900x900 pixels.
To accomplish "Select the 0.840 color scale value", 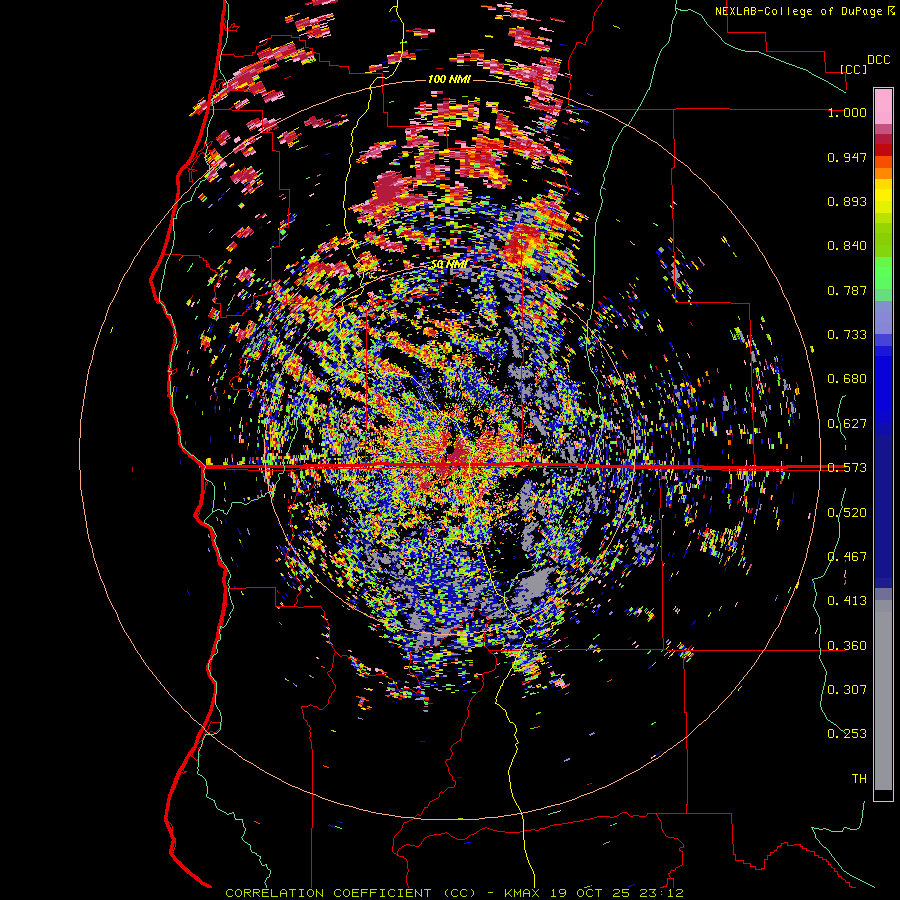I will (847, 246).
